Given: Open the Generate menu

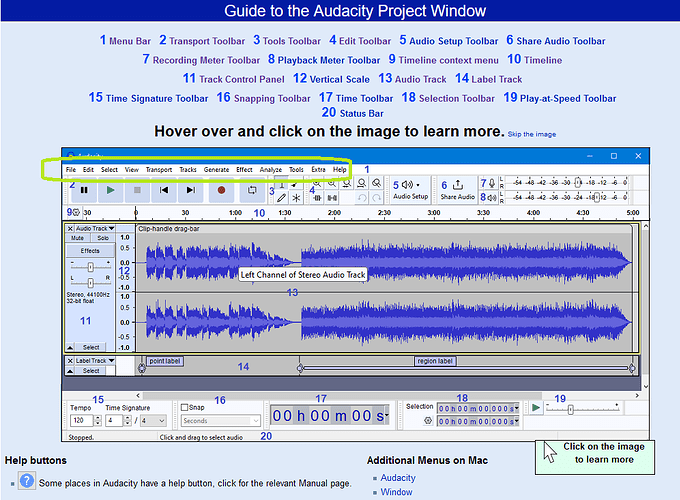Looking at the screenshot, I should (x=216, y=170).
